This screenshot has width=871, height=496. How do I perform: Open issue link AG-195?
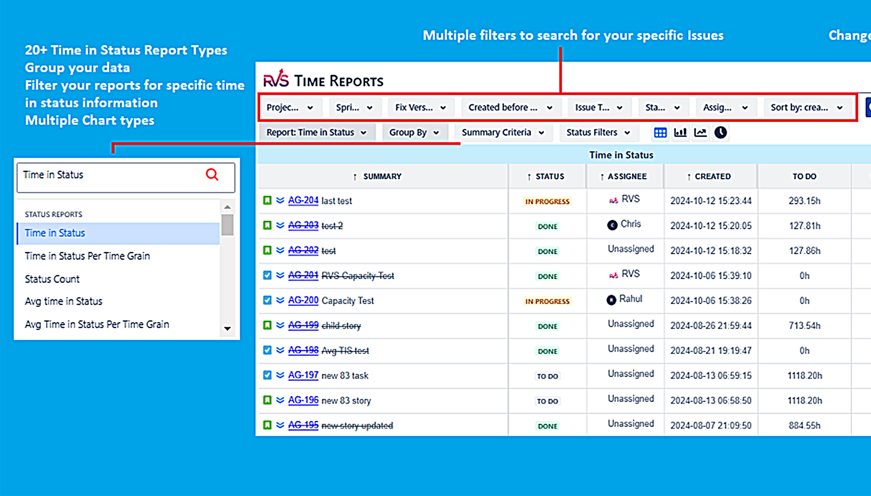pyautogui.click(x=303, y=425)
